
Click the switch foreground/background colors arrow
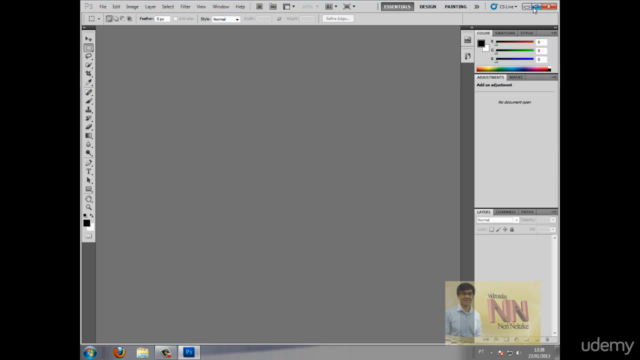(x=92, y=216)
